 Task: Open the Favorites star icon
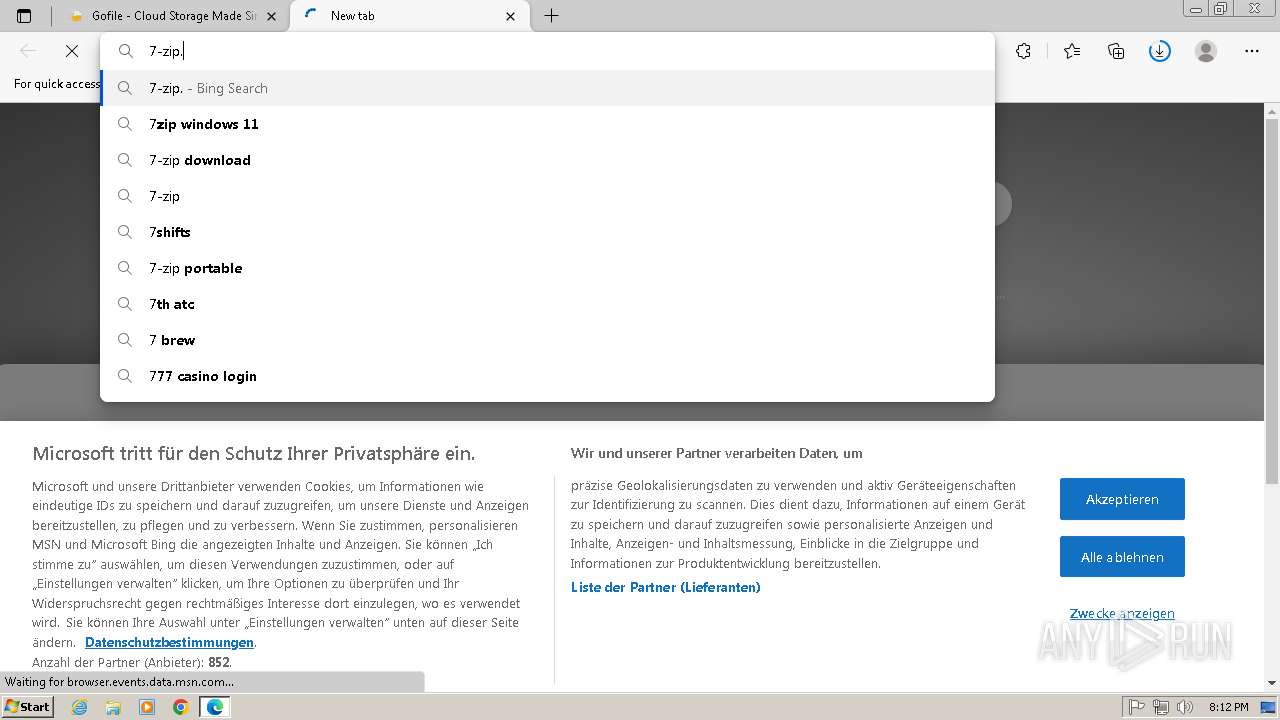[1072, 51]
